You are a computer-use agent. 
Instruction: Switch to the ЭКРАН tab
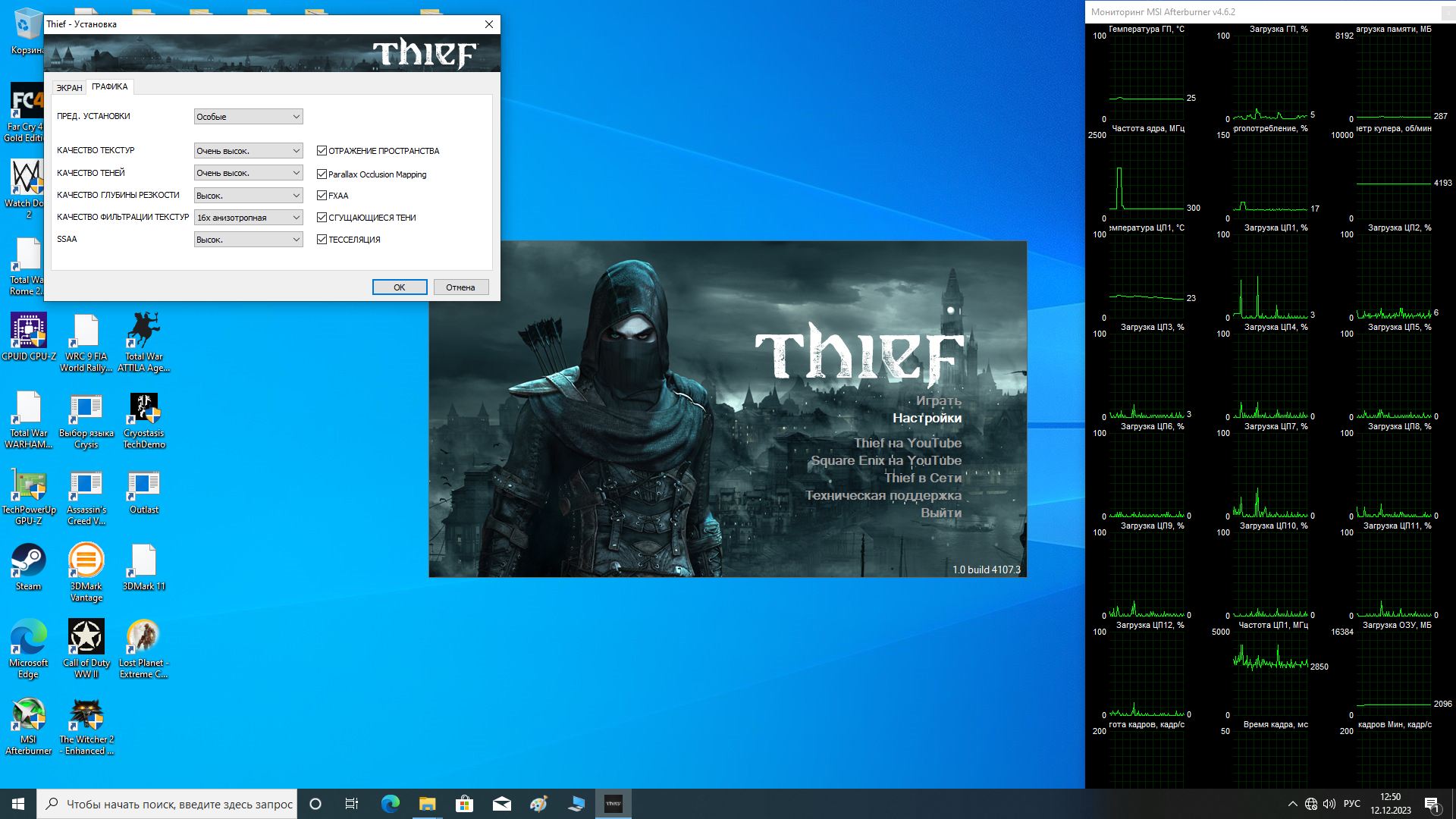[x=69, y=88]
